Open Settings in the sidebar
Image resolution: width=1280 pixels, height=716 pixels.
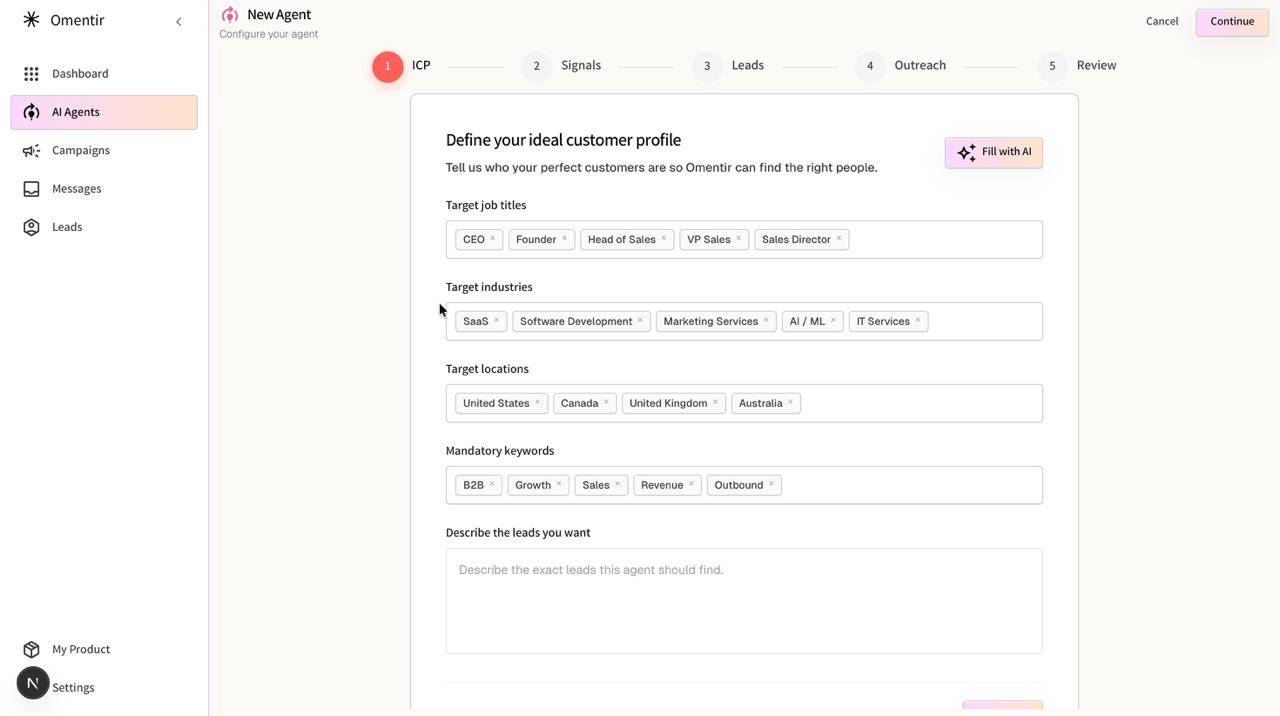tap(73, 688)
